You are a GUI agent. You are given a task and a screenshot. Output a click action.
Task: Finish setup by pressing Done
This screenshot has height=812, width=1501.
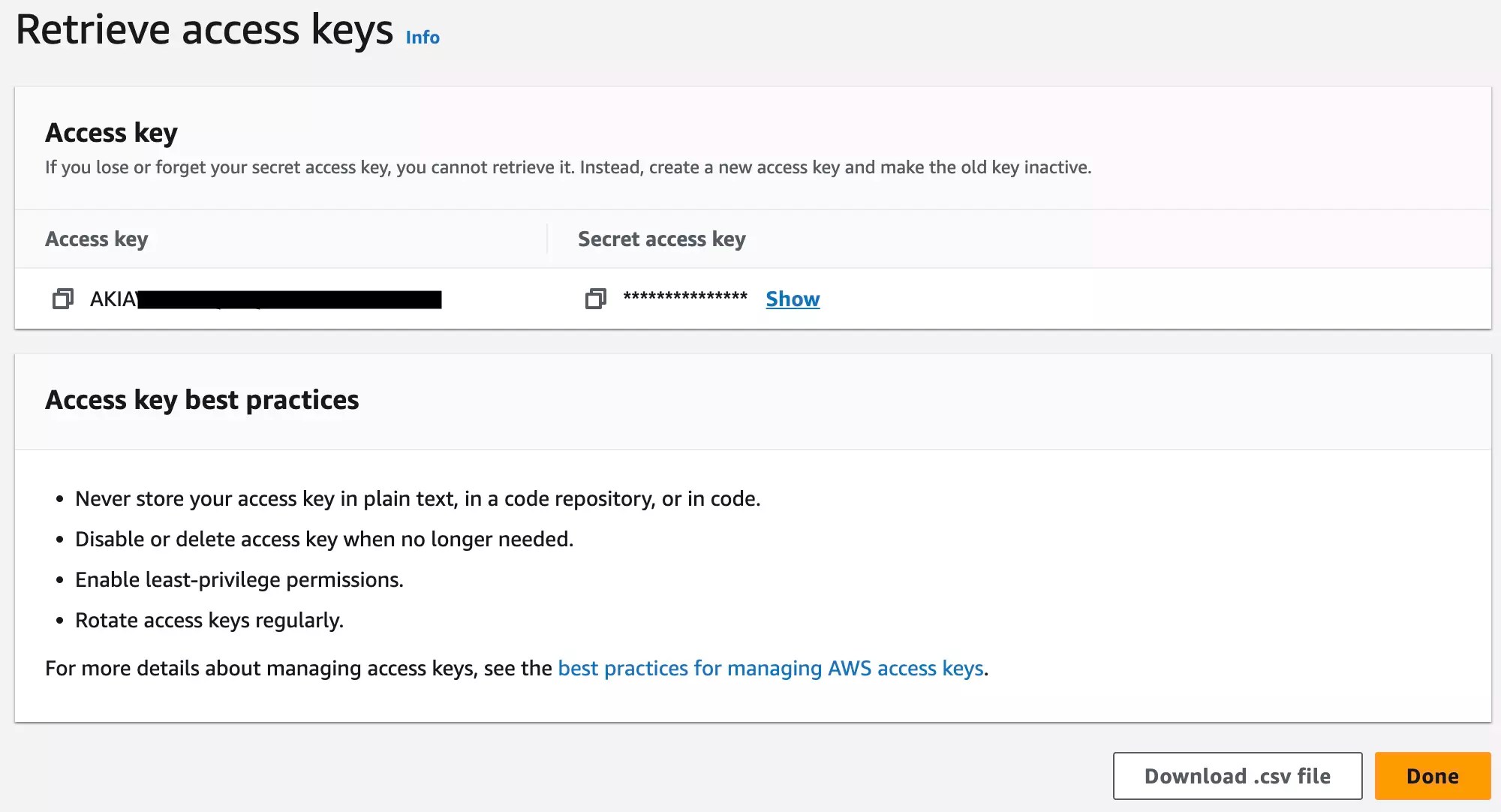click(x=1433, y=776)
